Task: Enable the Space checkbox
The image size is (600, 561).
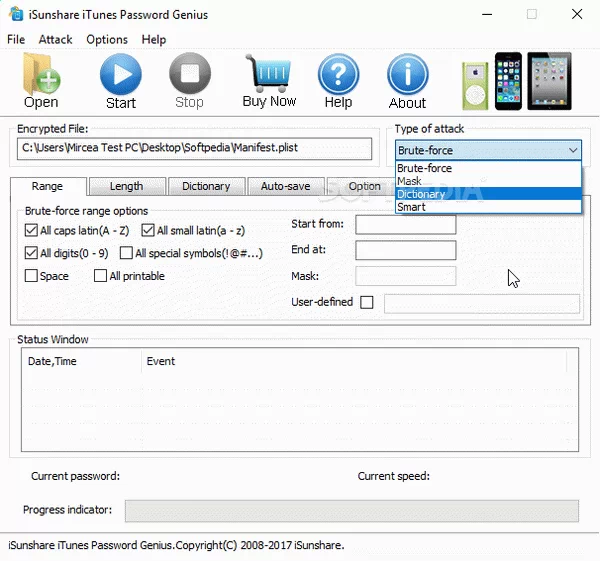Action: (31, 276)
